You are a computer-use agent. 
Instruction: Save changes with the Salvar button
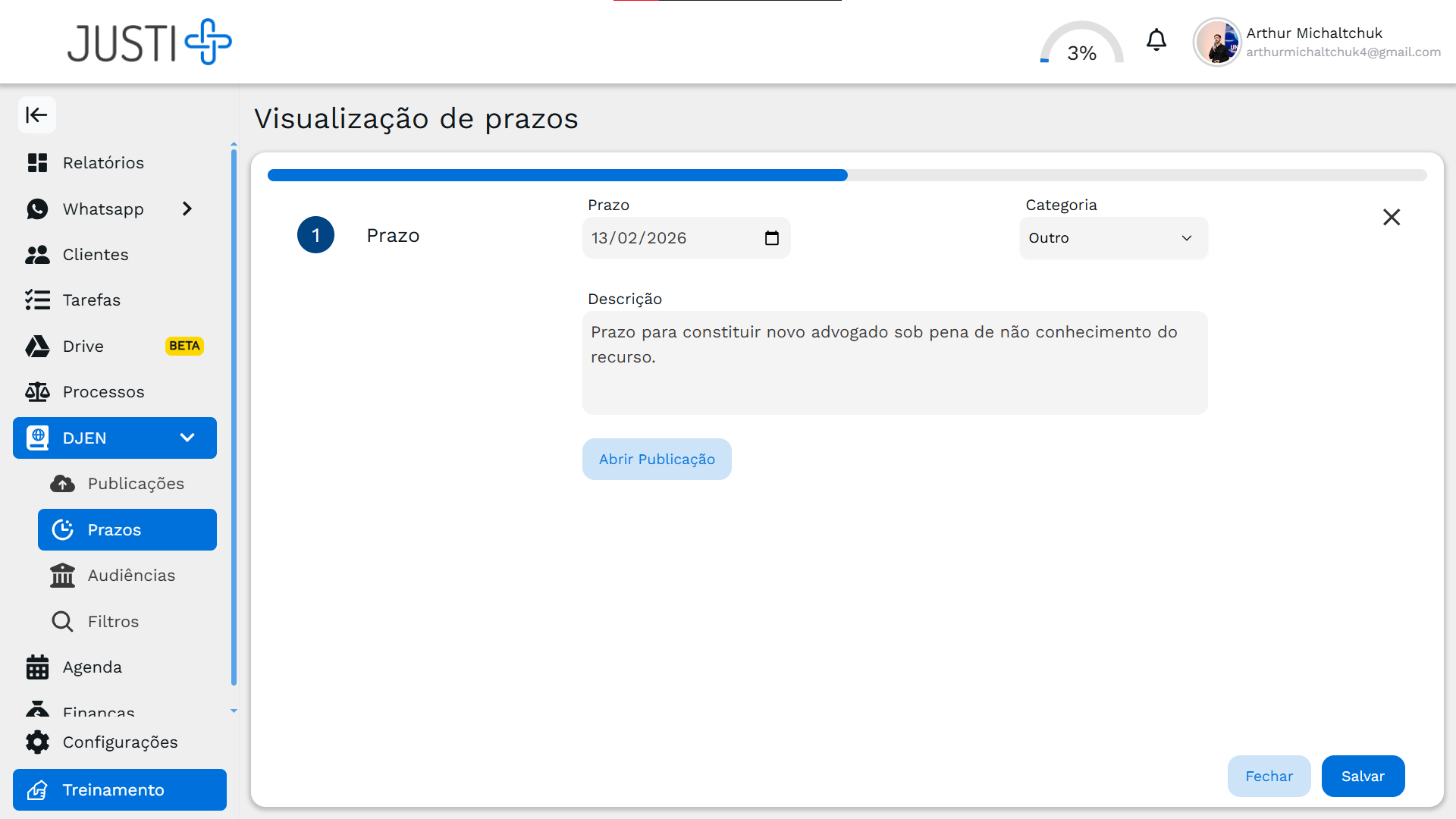click(1363, 776)
